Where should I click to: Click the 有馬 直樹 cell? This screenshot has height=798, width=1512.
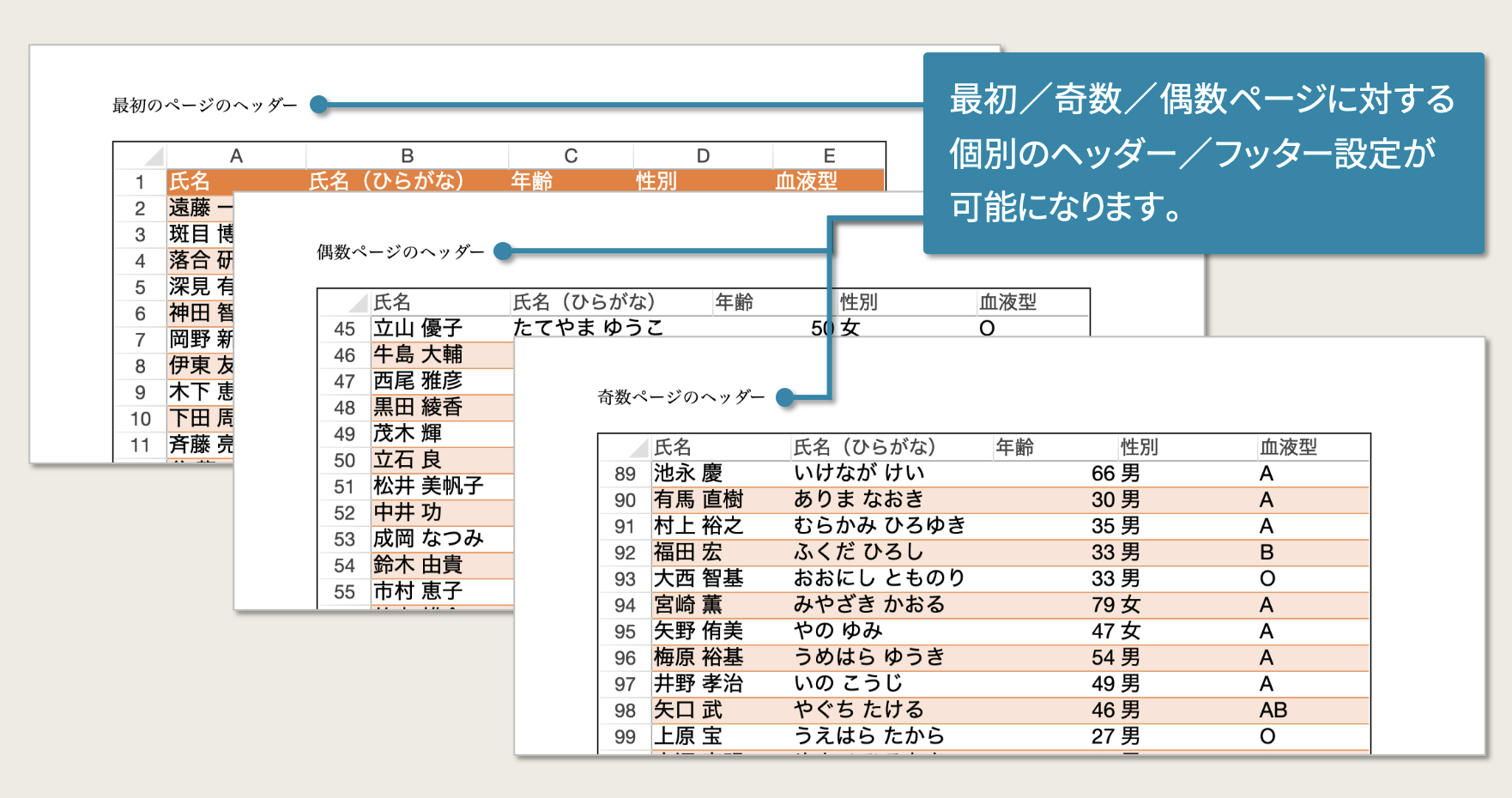click(x=721, y=499)
